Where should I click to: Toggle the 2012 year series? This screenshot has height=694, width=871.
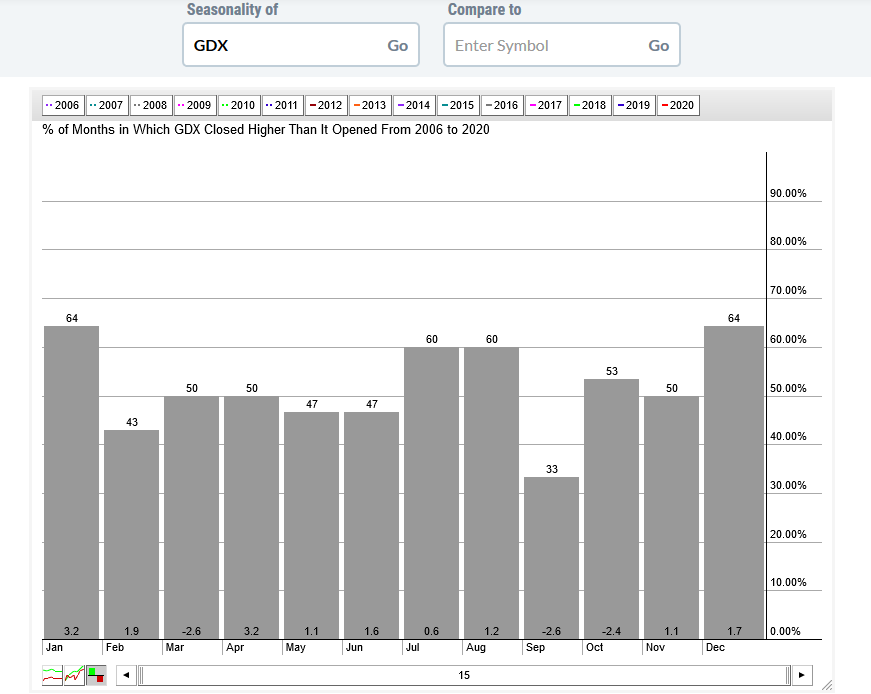pos(326,105)
